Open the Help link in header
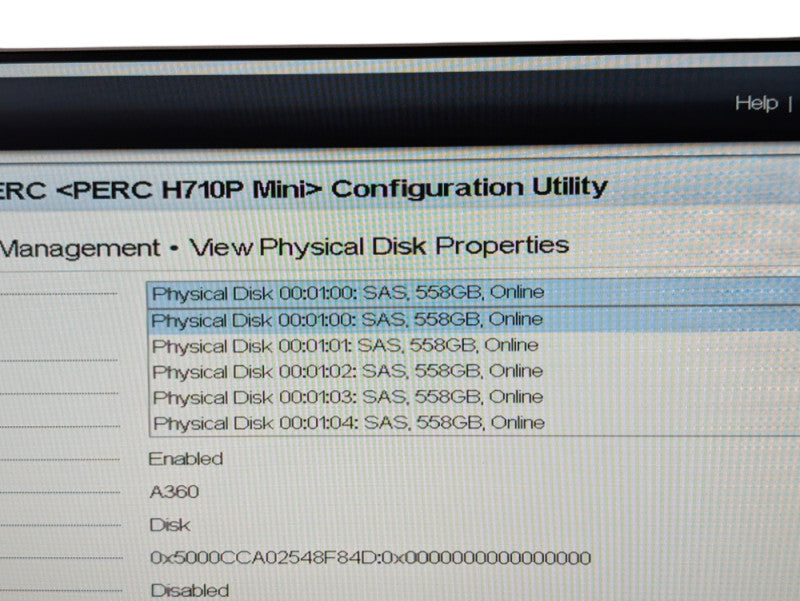Screen dimensions: 800x601 756,103
